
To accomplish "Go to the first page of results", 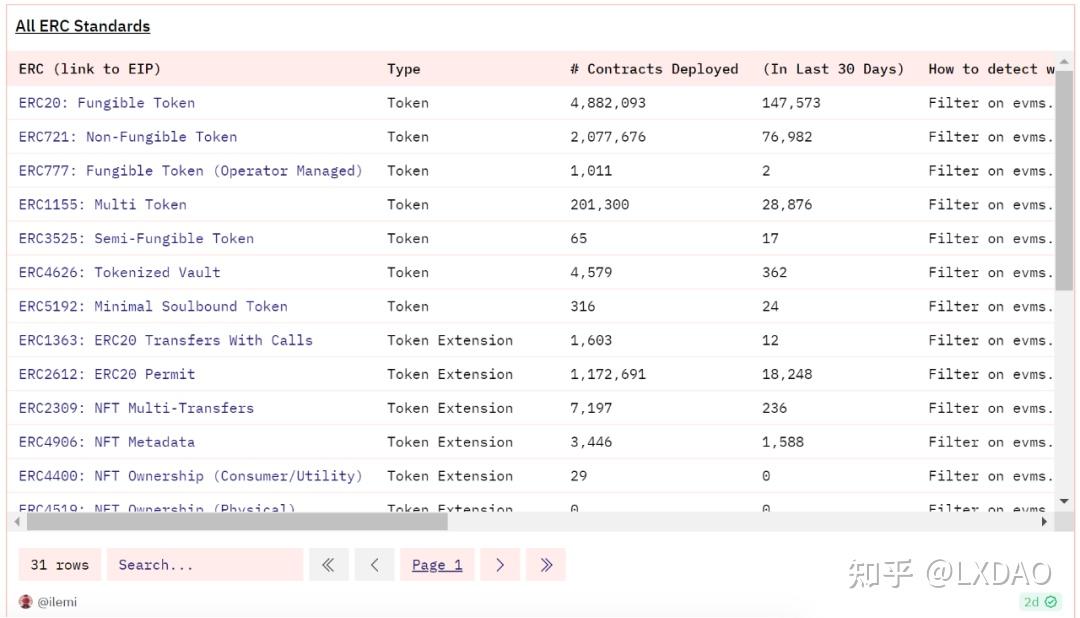I will coord(328,565).
